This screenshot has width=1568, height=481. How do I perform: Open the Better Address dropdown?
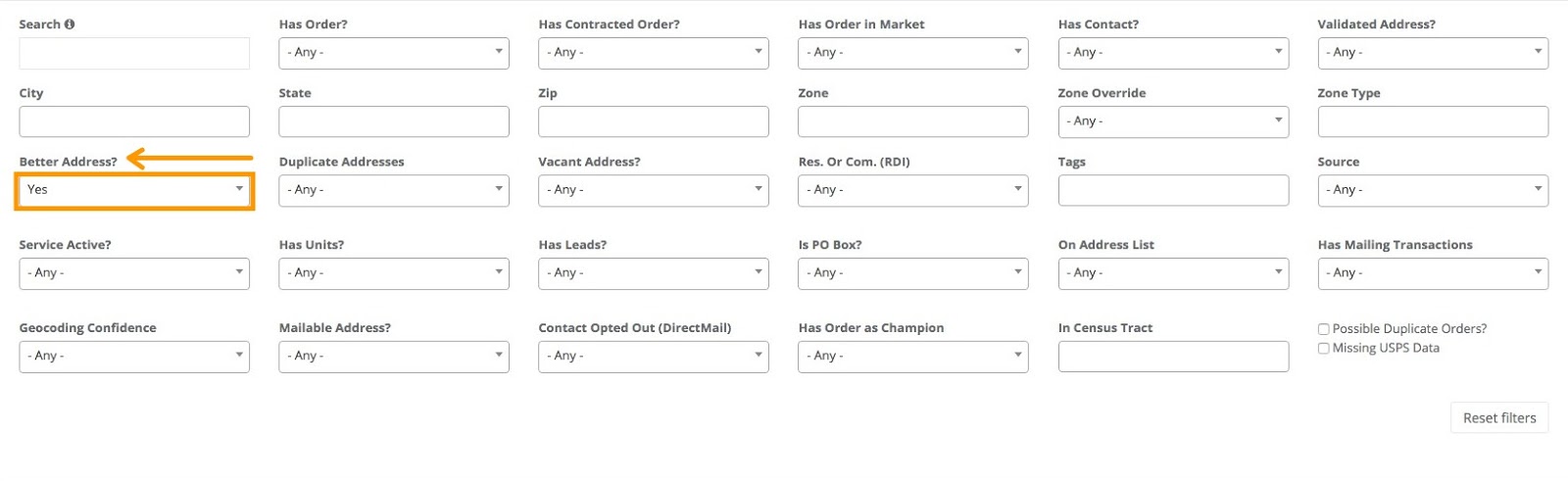click(134, 190)
